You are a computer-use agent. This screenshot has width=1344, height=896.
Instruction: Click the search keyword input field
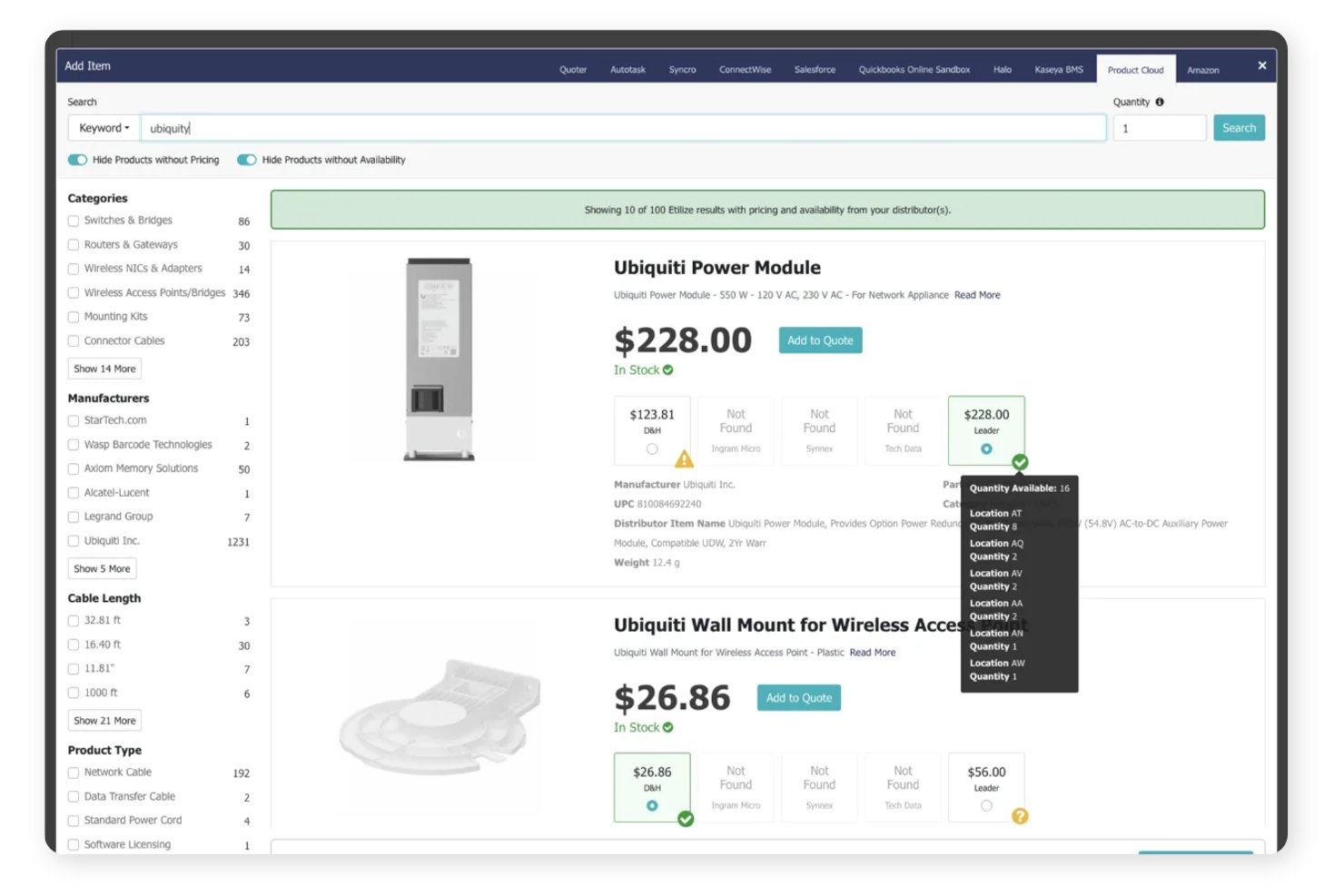coord(623,128)
